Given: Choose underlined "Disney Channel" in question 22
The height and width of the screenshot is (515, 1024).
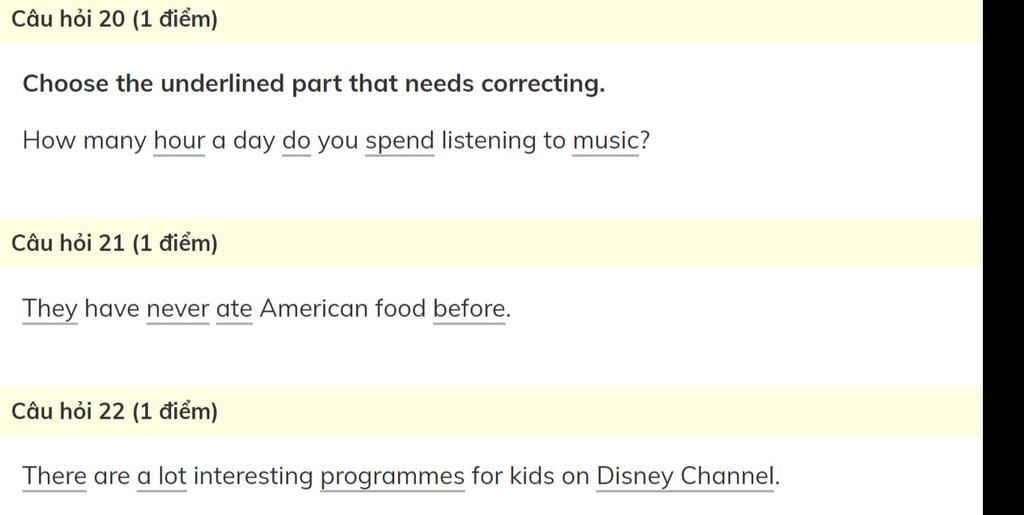Looking at the screenshot, I should 685,477.
